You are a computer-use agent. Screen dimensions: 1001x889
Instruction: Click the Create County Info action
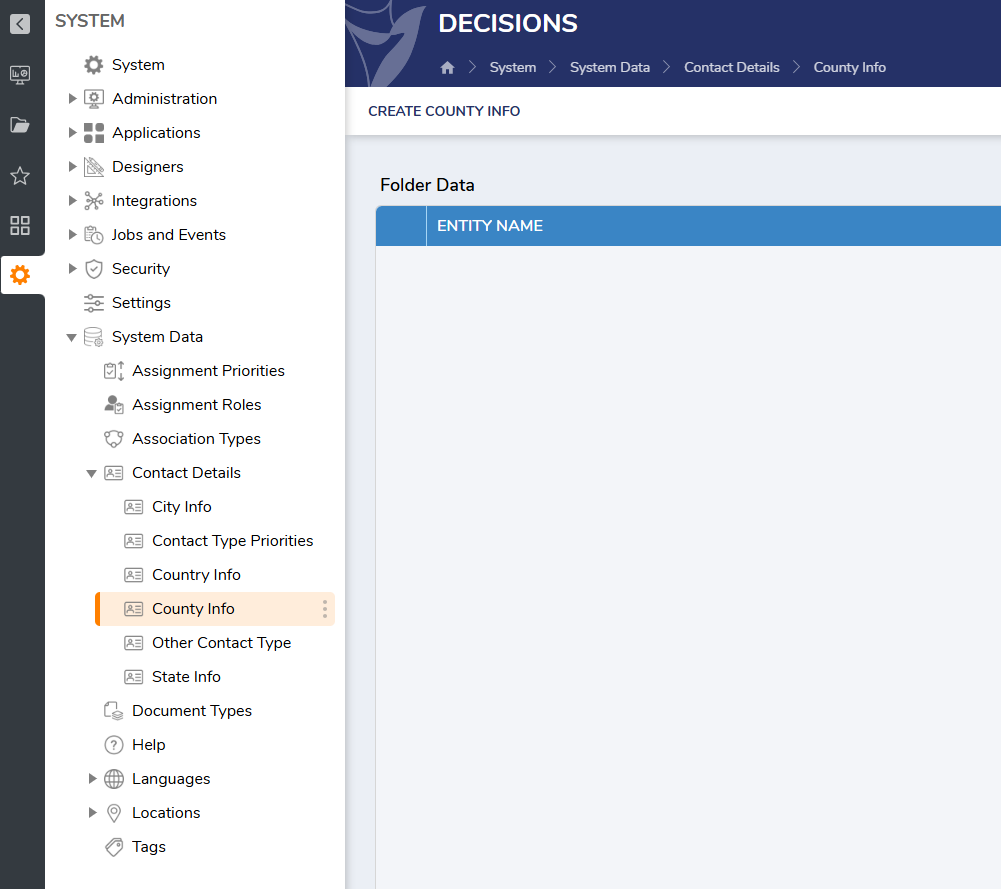[x=444, y=111]
